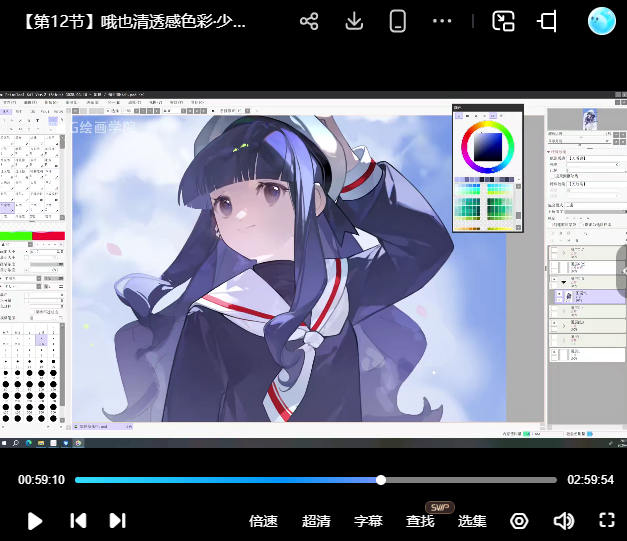Open the 选集 episode list
Image resolution: width=627 pixels, height=541 pixels.
click(x=472, y=521)
